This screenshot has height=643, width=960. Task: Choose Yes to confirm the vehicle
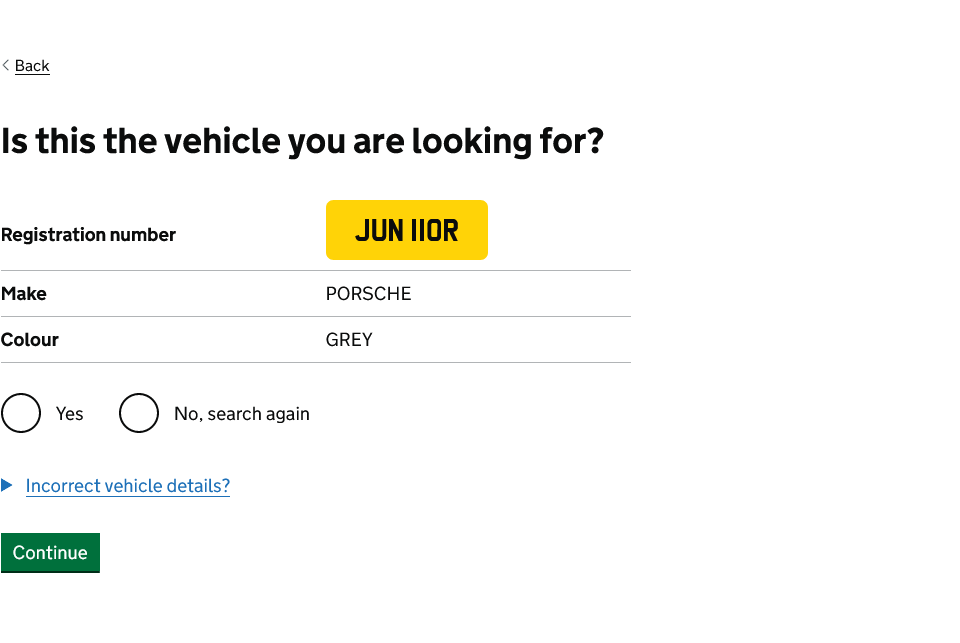[21, 413]
